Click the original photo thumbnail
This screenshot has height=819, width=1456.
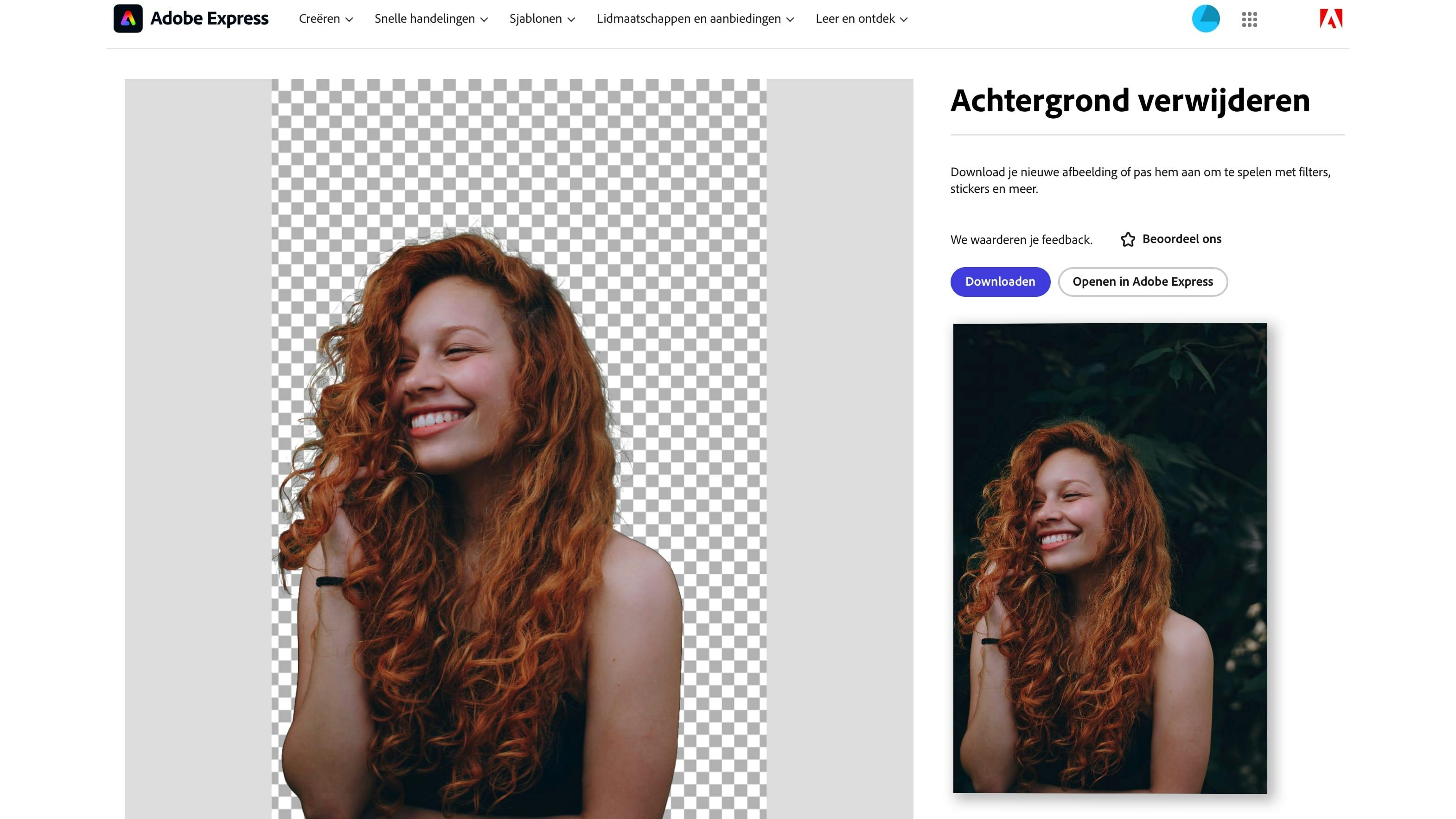coord(1110,558)
